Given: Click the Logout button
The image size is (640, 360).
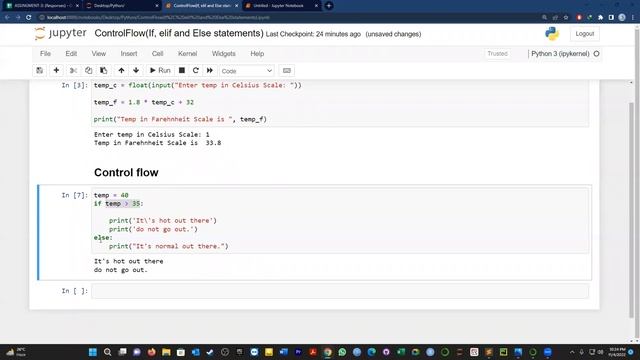Looking at the screenshot, I should (x=584, y=34).
